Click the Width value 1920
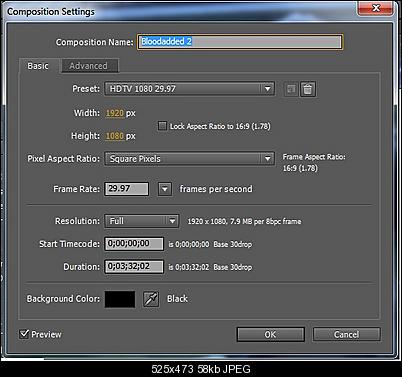 115,113
